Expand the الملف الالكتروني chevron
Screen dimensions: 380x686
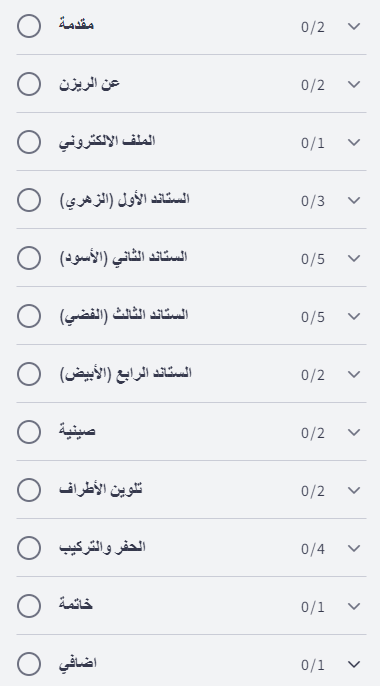pyautogui.click(x=354, y=142)
